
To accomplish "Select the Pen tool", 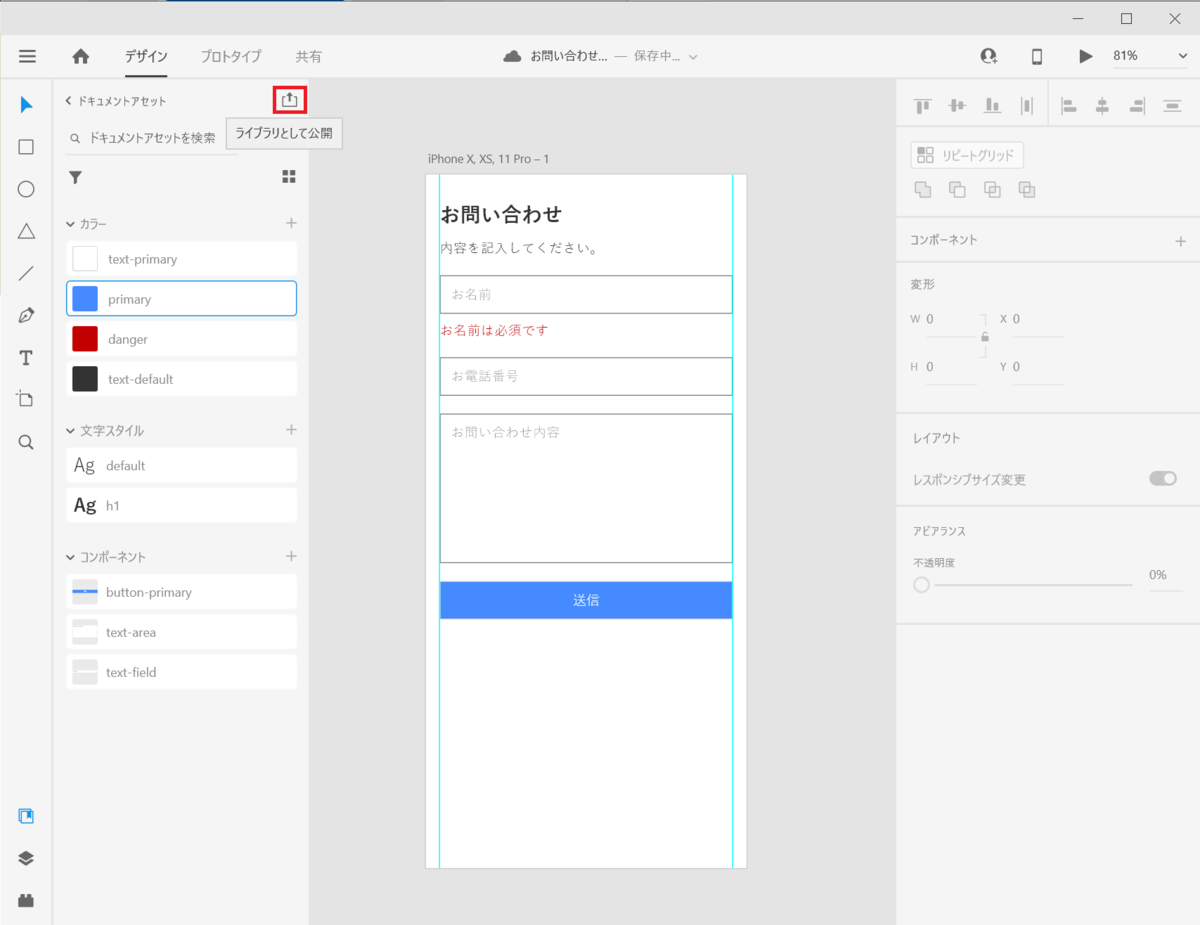I will tap(27, 315).
